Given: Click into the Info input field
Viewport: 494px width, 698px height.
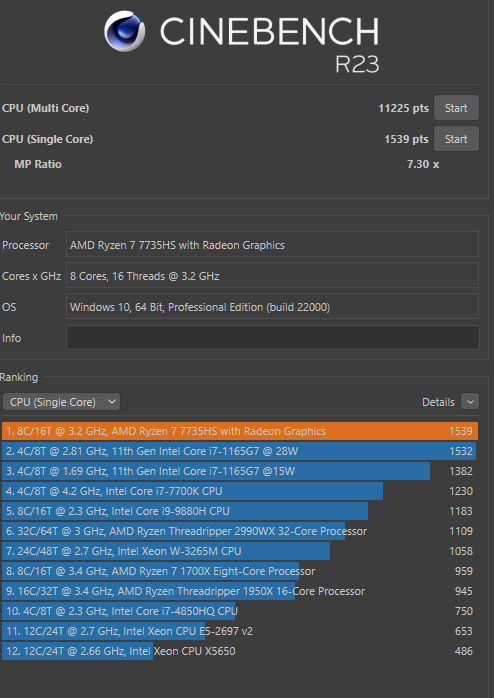Looking at the screenshot, I should click(272, 338).
